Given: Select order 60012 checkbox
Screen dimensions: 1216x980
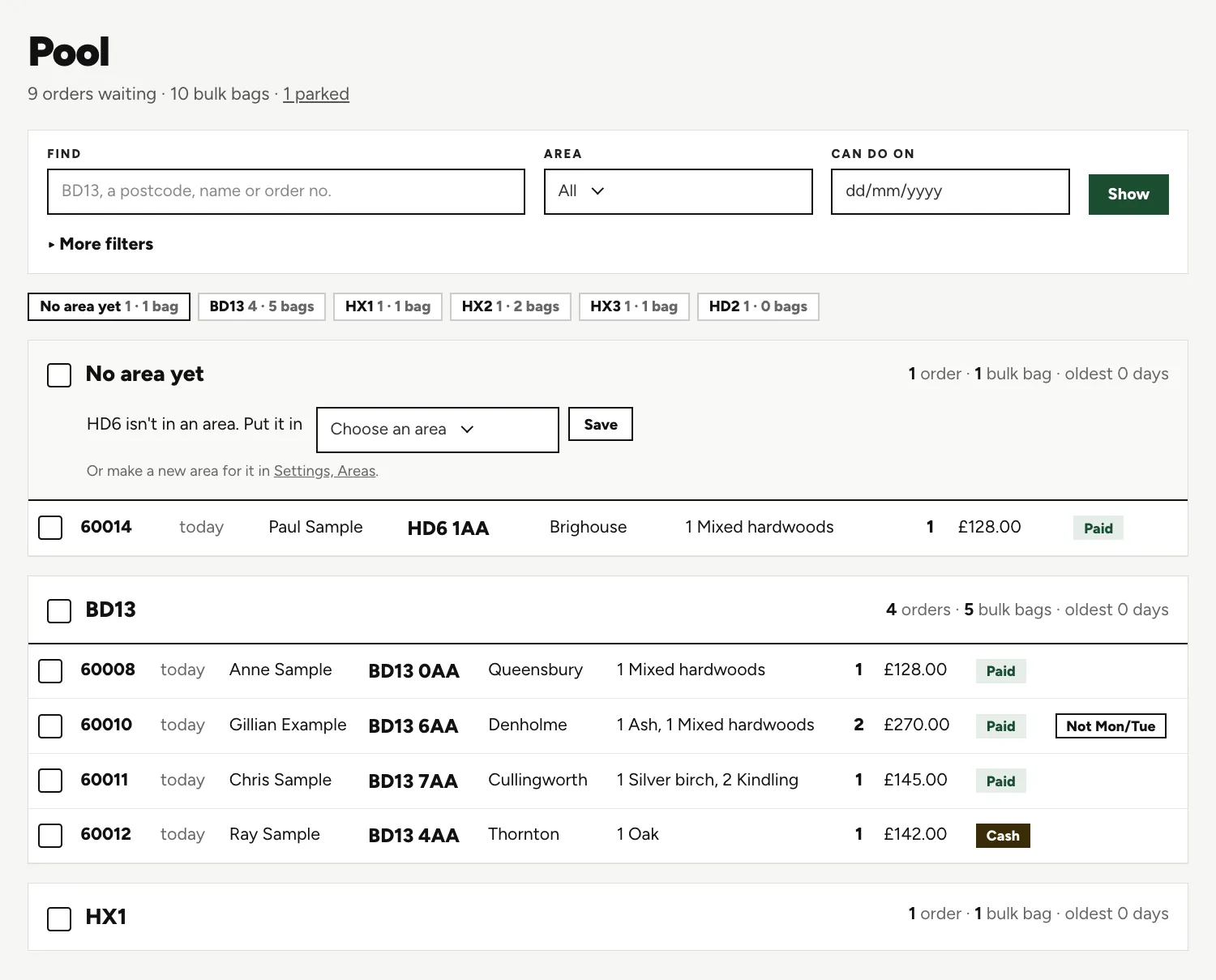Looking at the screenshot, I should [50, 836].
